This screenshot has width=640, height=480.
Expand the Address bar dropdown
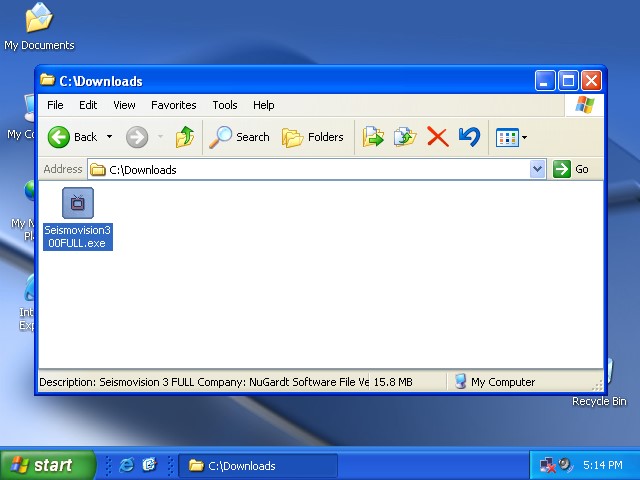537,169
